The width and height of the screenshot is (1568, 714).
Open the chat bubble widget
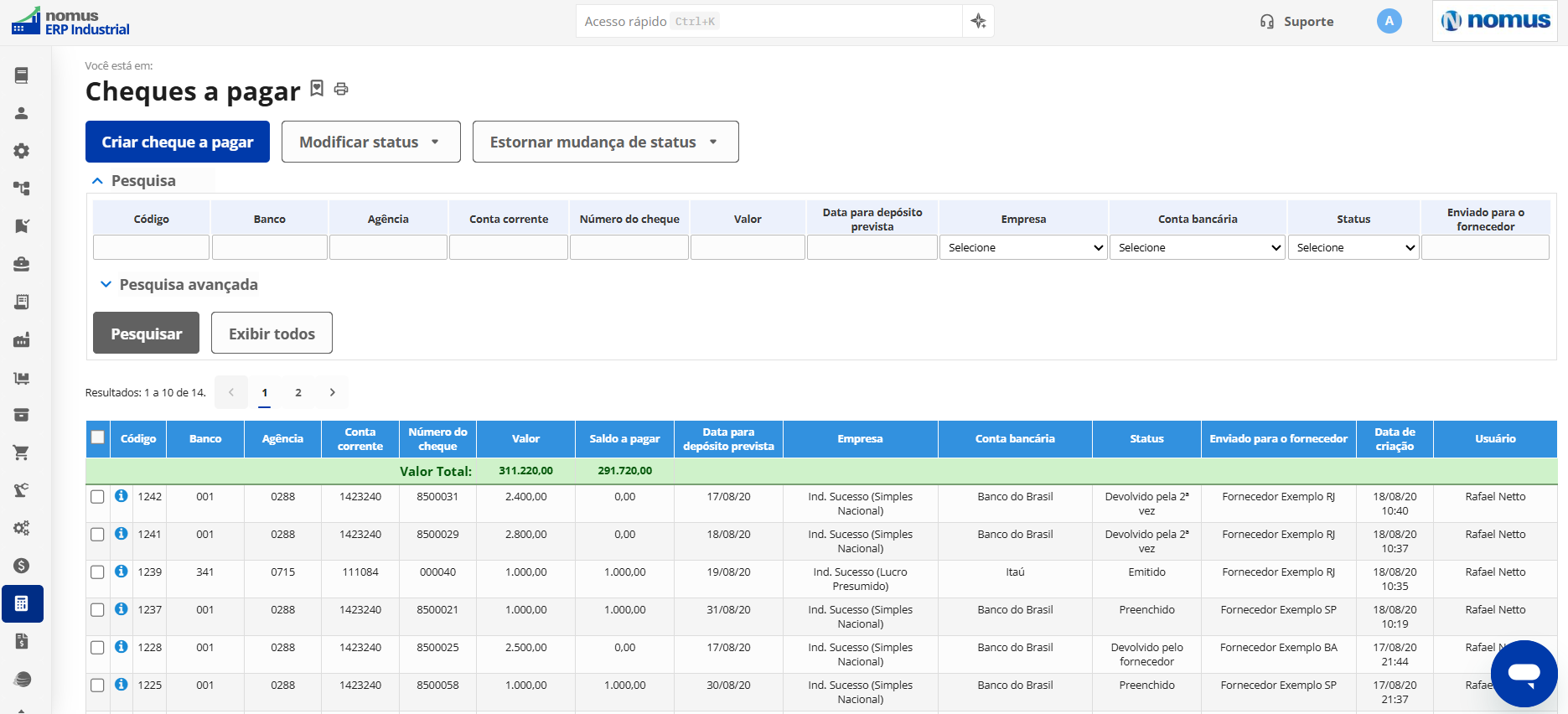[1524, 673]
